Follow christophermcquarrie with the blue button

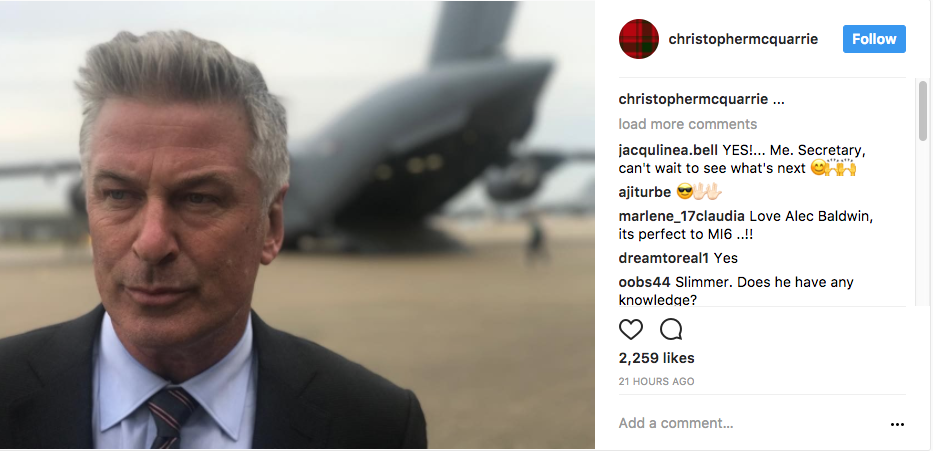coord(874,39)
